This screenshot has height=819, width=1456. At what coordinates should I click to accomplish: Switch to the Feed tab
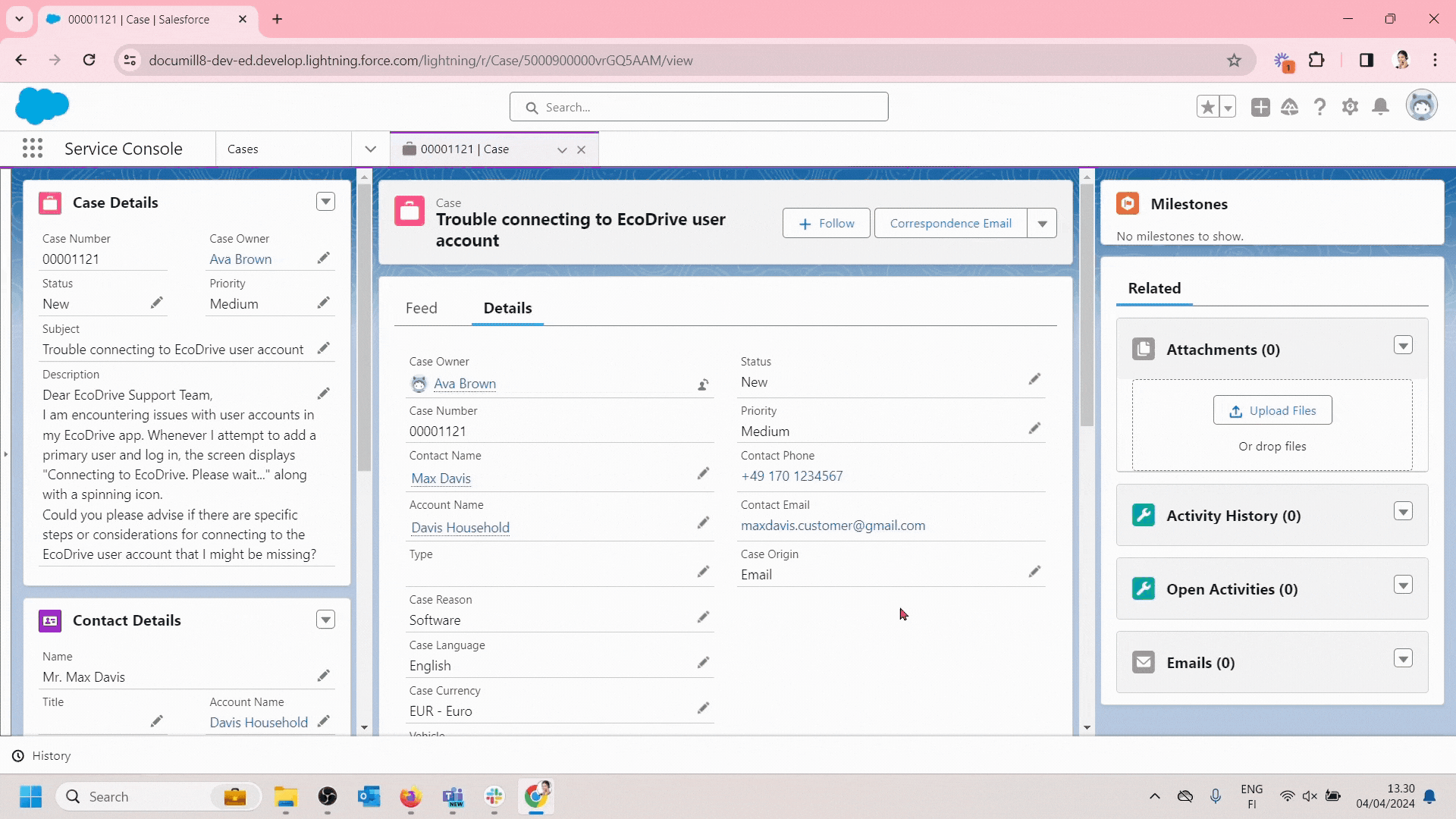[422, 308]
